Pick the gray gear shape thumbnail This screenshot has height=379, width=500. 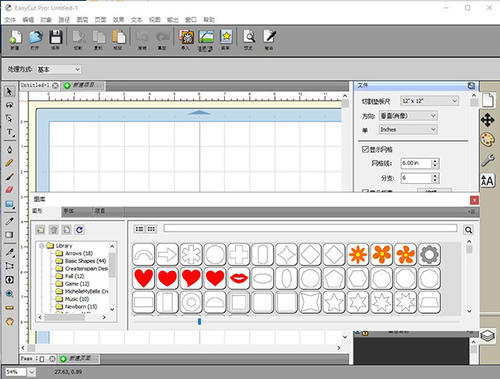(x=429, y=254)
